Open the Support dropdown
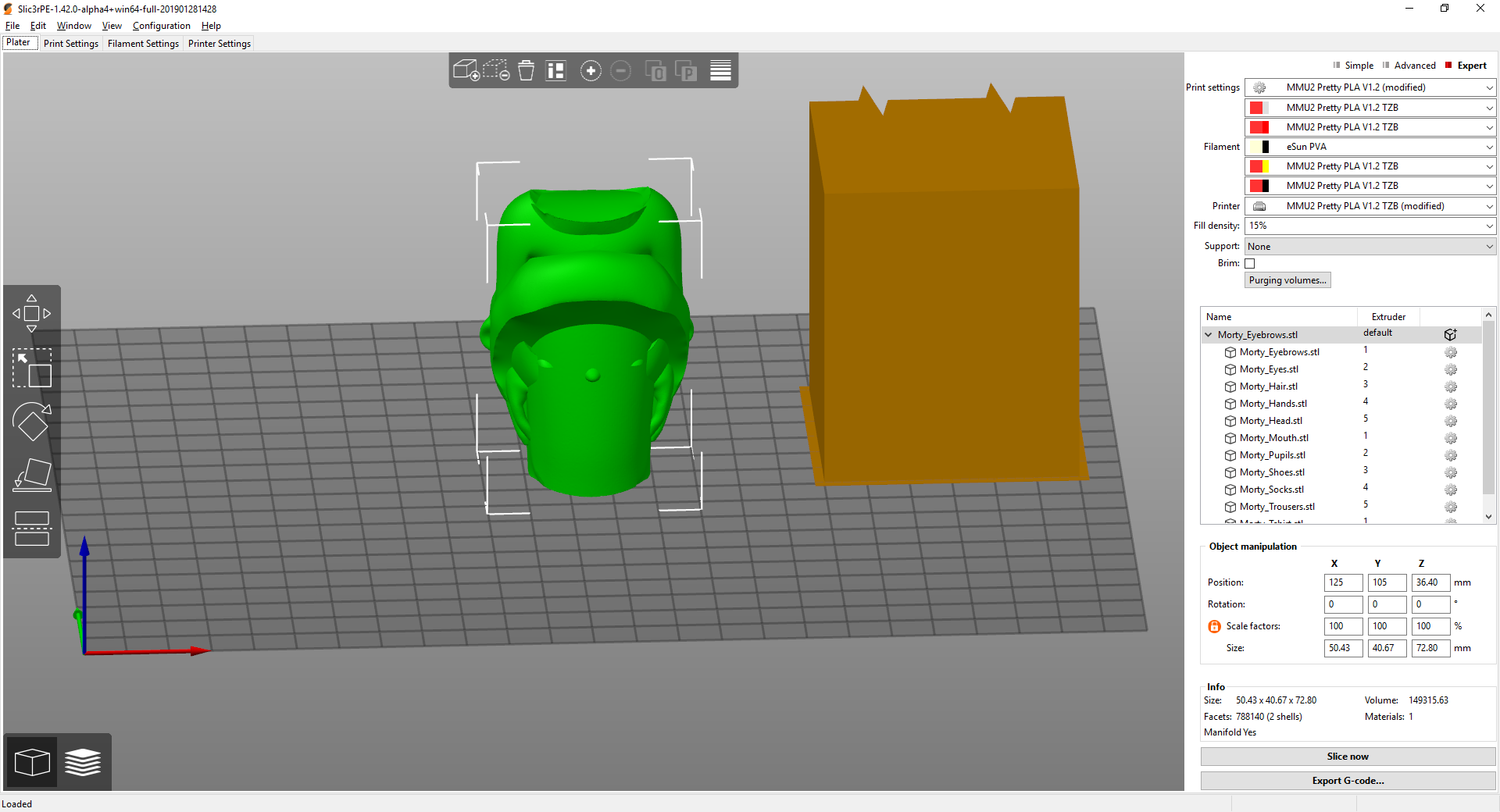This screenshot has height=812, width=1500. [x=1369, y=246]
